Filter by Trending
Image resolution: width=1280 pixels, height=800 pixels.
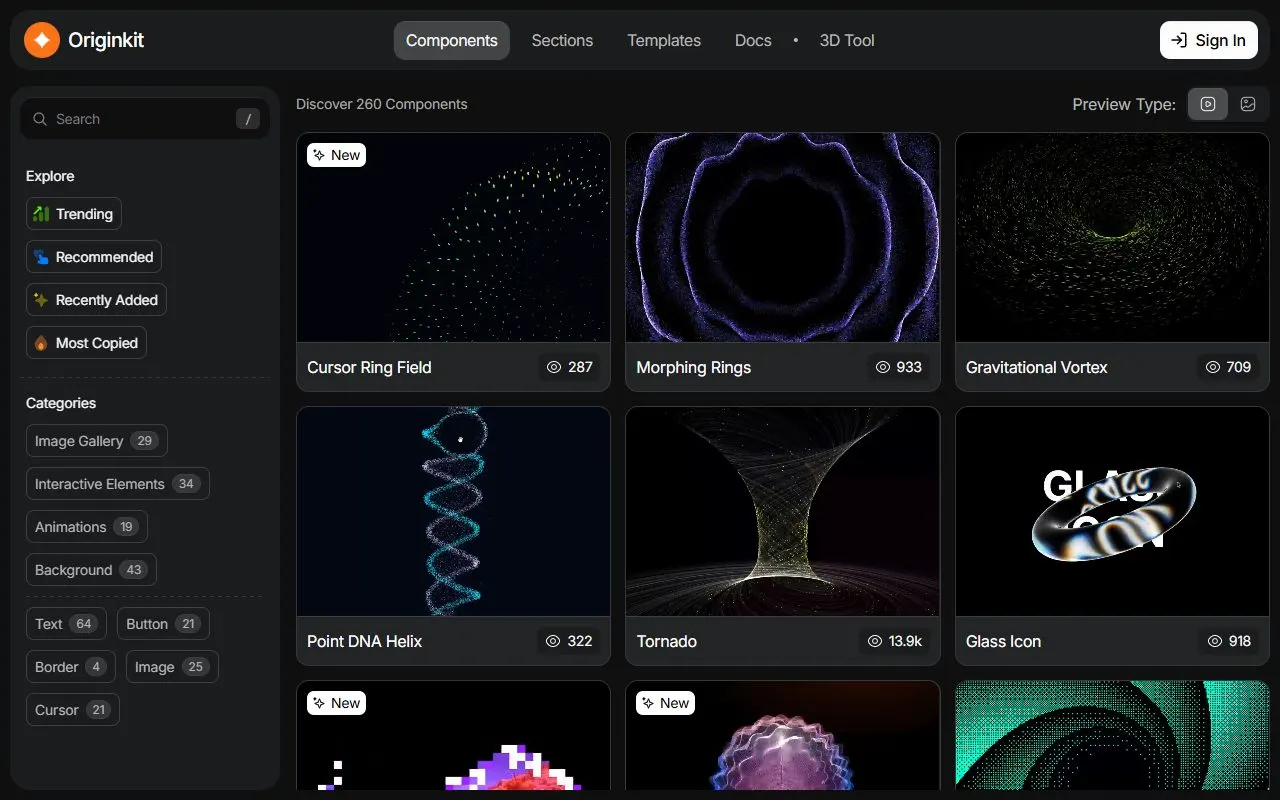(74, 214)
